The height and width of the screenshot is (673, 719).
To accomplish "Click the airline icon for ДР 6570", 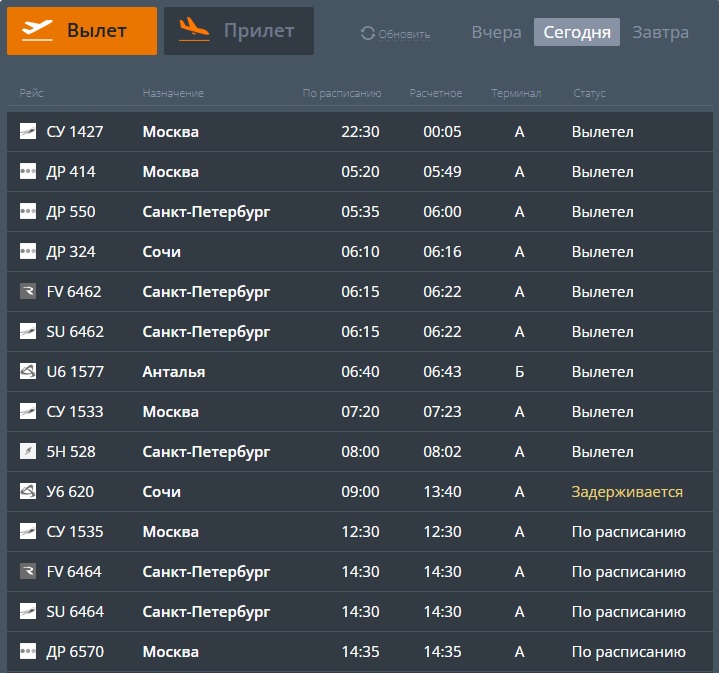I will coord(28,652).
